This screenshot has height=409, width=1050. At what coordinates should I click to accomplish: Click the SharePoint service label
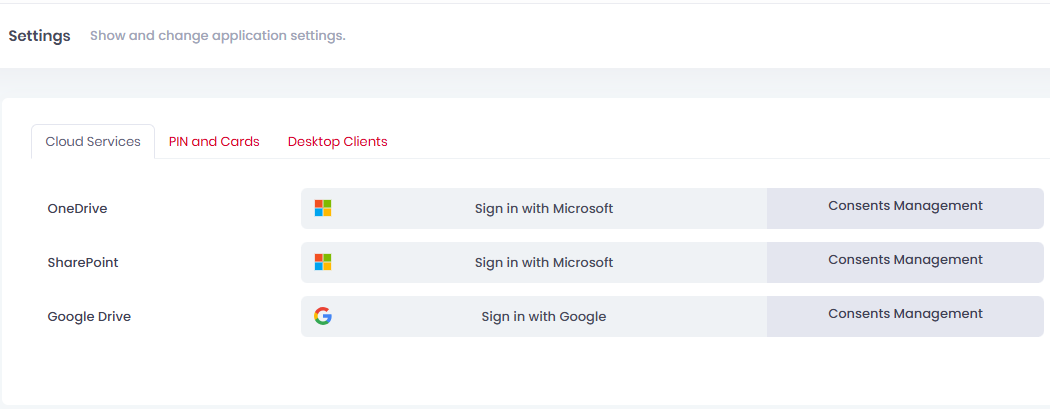click(x=83, y=262)
